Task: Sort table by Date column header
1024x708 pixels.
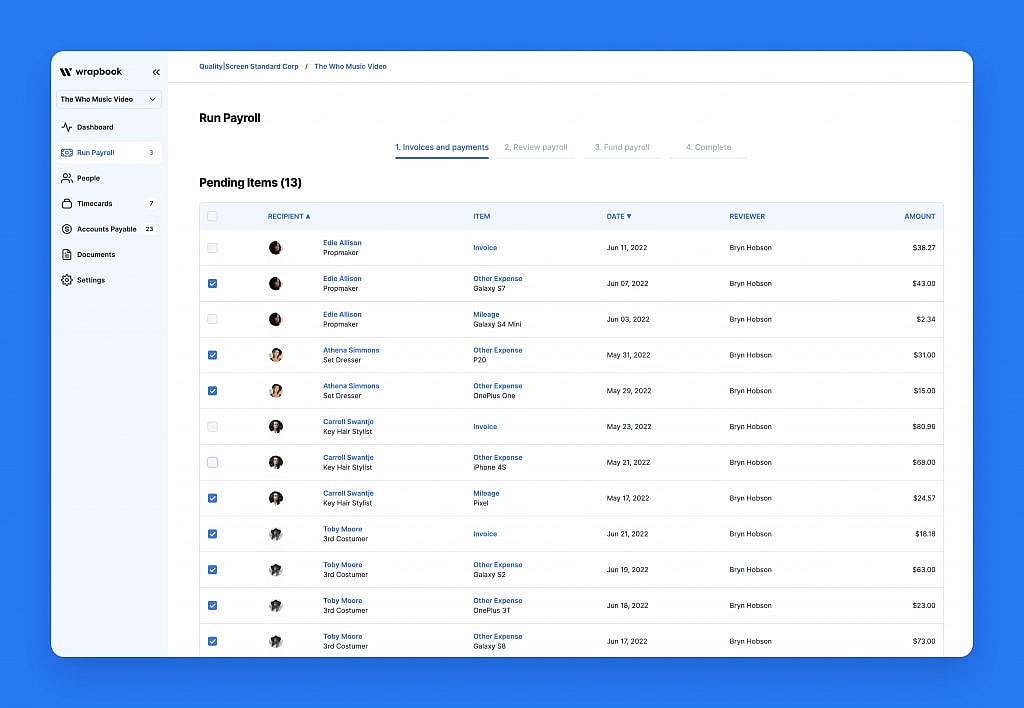Action: tap(618, 216)
